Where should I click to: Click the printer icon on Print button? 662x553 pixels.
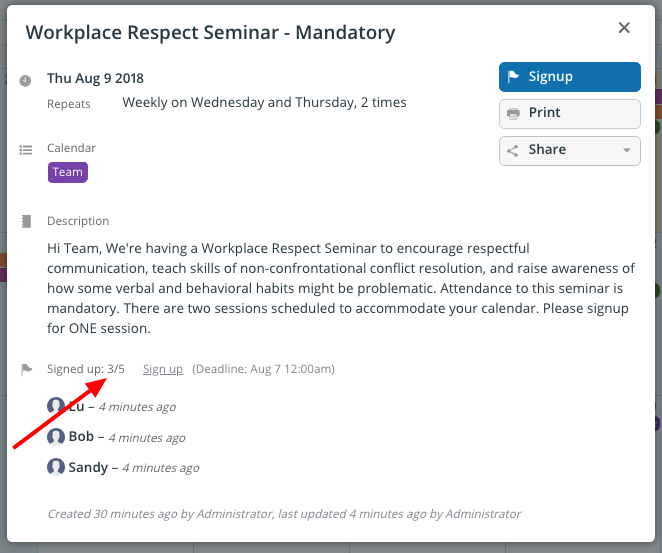click(513, 114)
